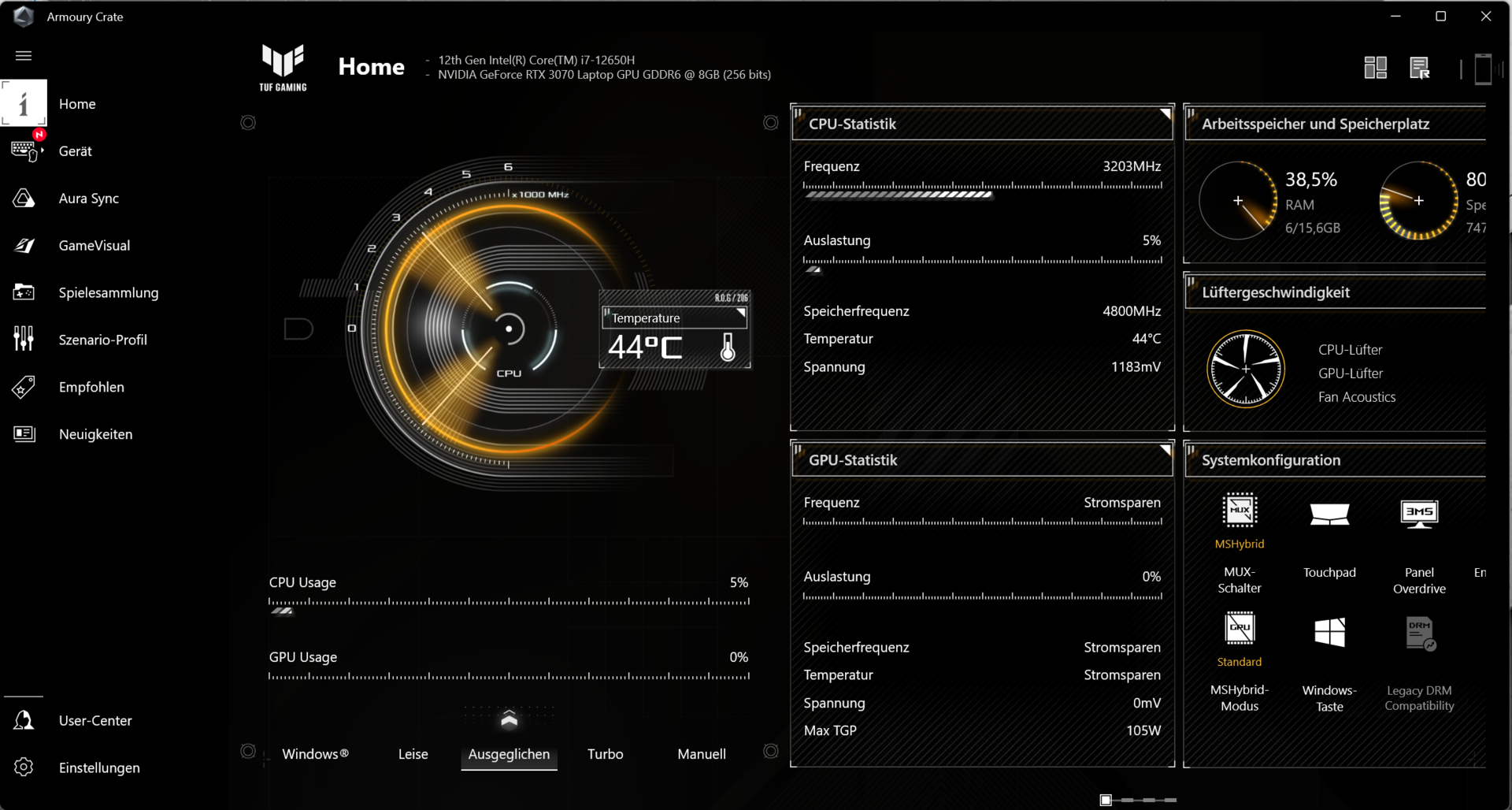Open the Gerät keyboard icon
Image resolution: width=1512 pixels, height=810 pixels.
(24, 150)
